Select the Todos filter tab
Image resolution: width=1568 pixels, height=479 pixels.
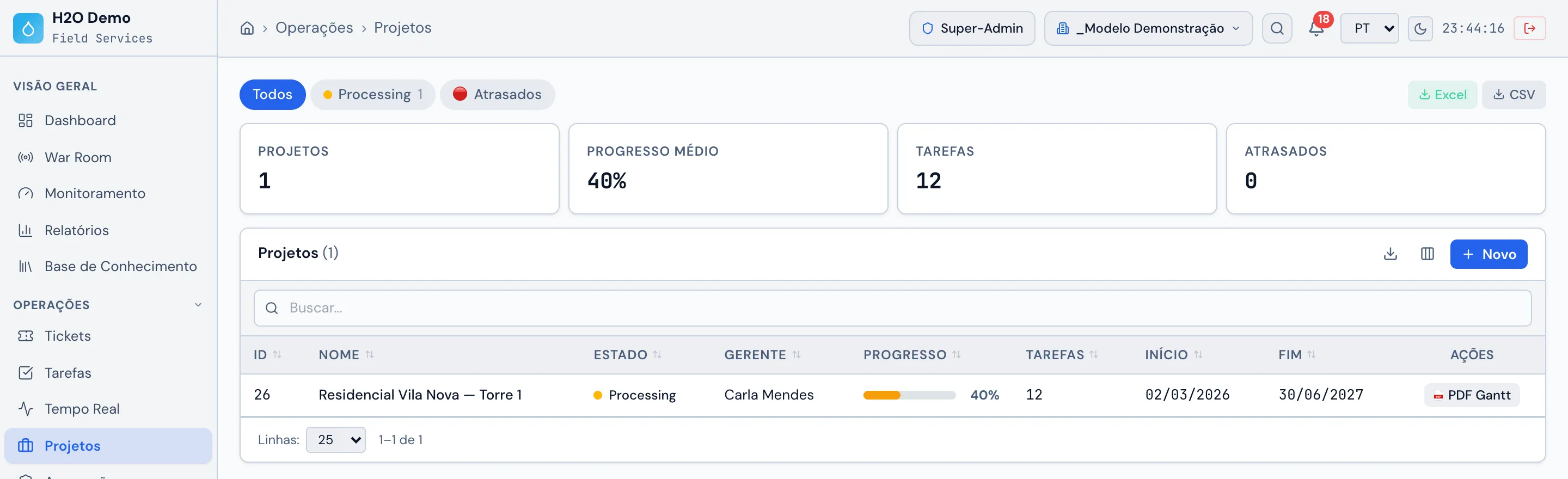click(272, 94)
